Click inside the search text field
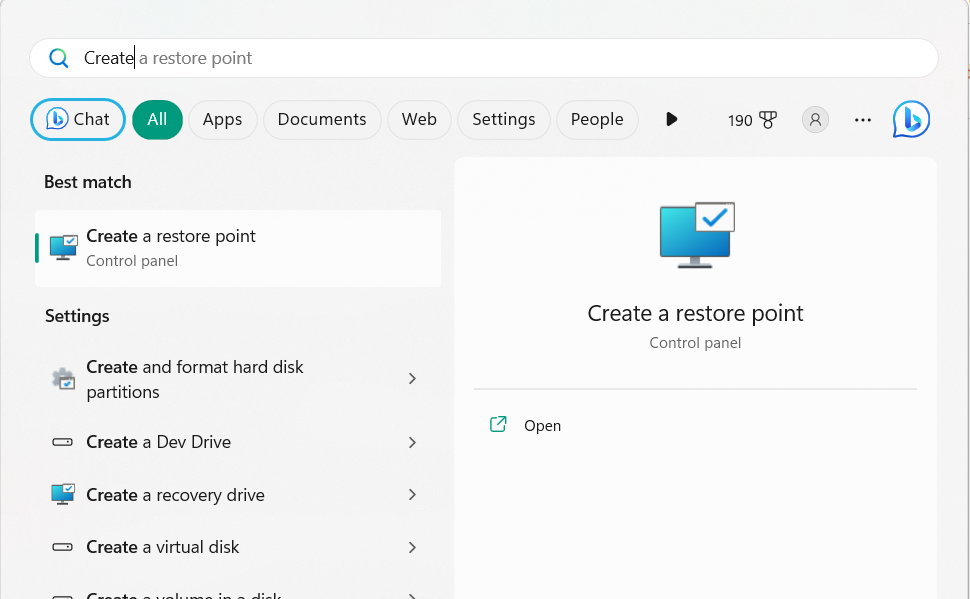This screenshot has width=970, height=599. 500,58
